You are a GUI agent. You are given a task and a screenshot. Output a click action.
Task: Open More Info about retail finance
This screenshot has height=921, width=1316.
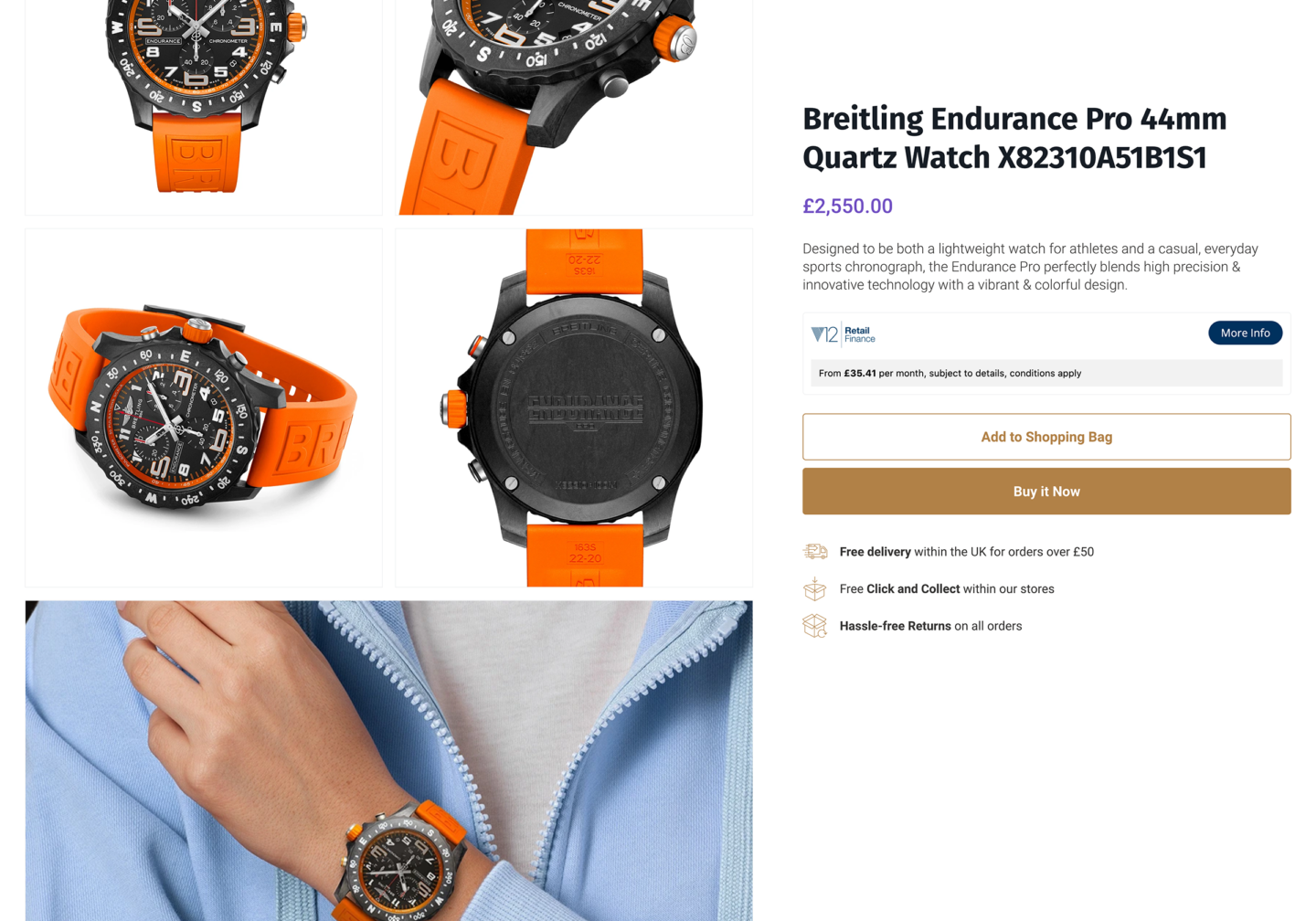(x=1245, y=333)
